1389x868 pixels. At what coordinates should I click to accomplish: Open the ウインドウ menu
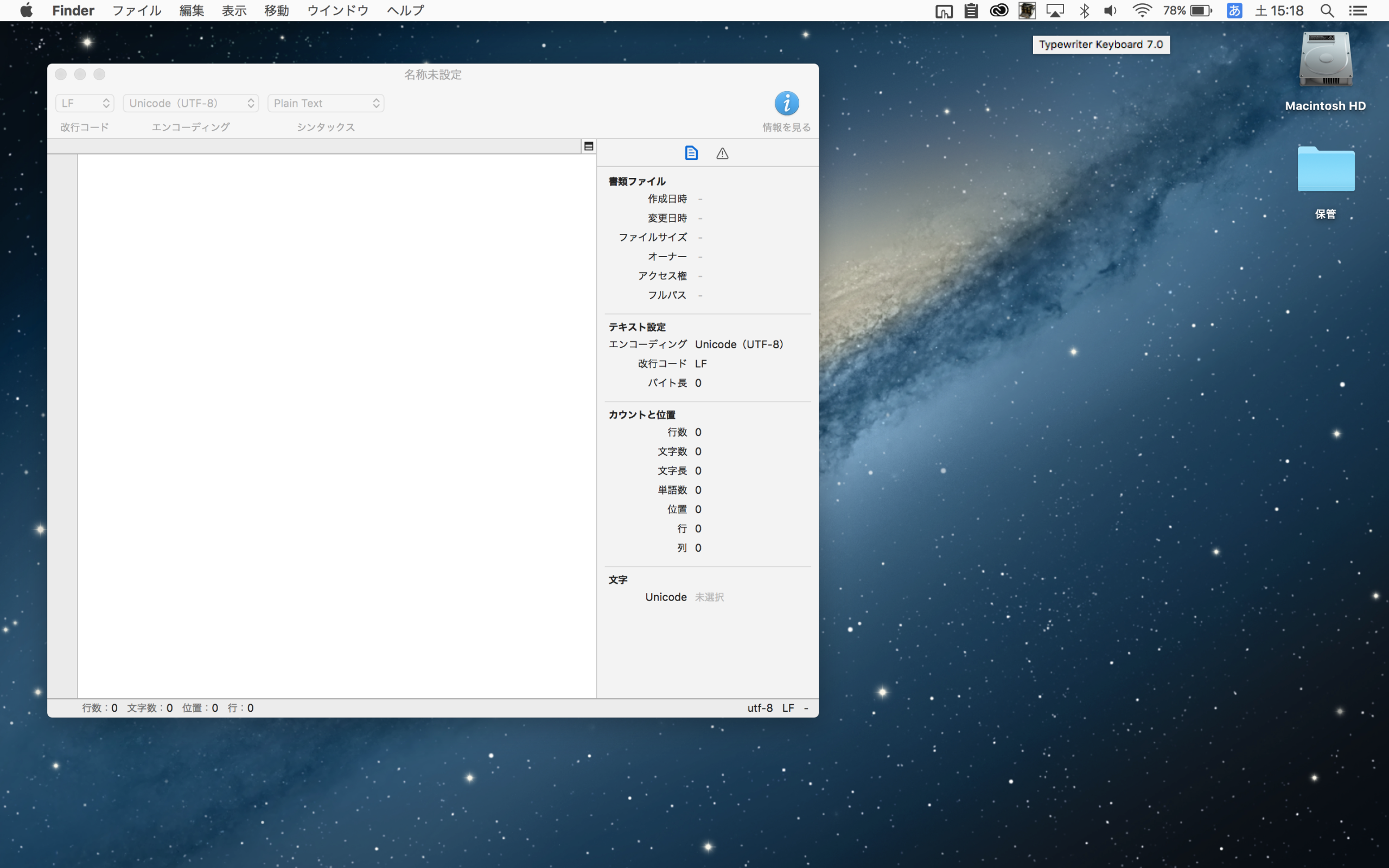coord(337,11)
